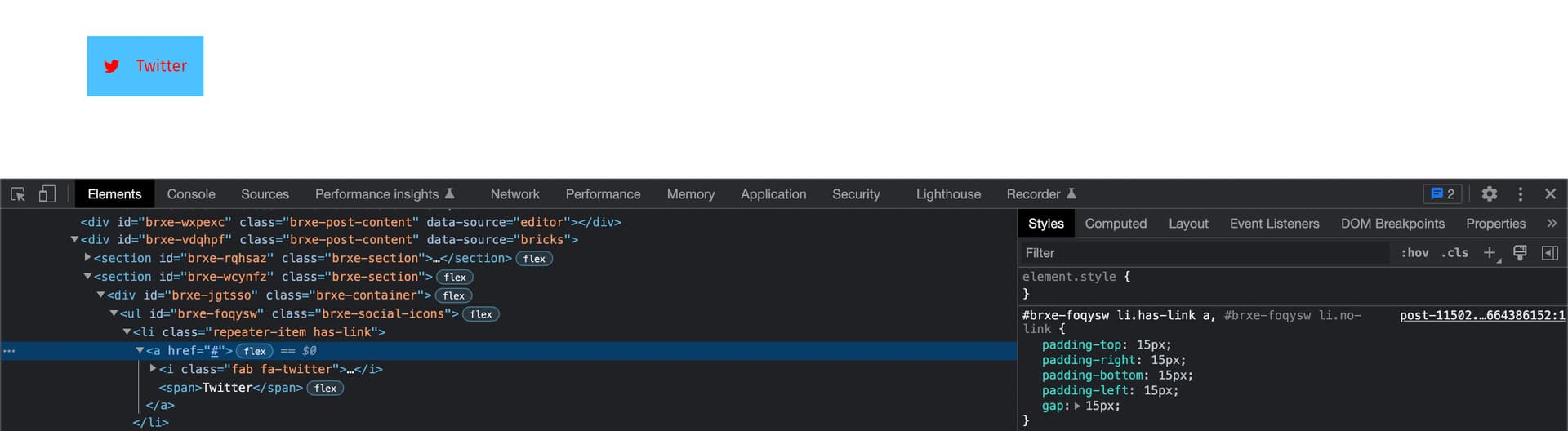1568x431 pixels.
Task: Open the Performance tab
Action: (x=603, y=194)
